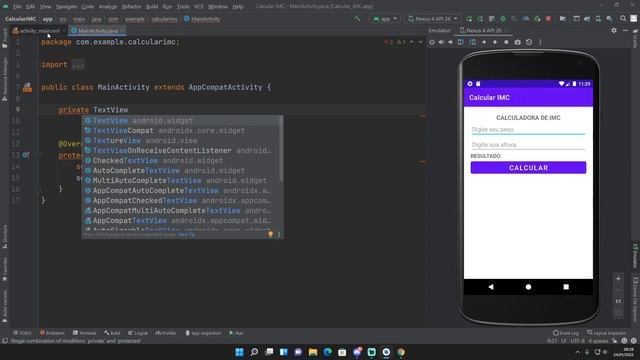Image resolution: width=640 pixels, height=360 pixels.
Task: Open the Layout Inspector
Action: (607, 333)
